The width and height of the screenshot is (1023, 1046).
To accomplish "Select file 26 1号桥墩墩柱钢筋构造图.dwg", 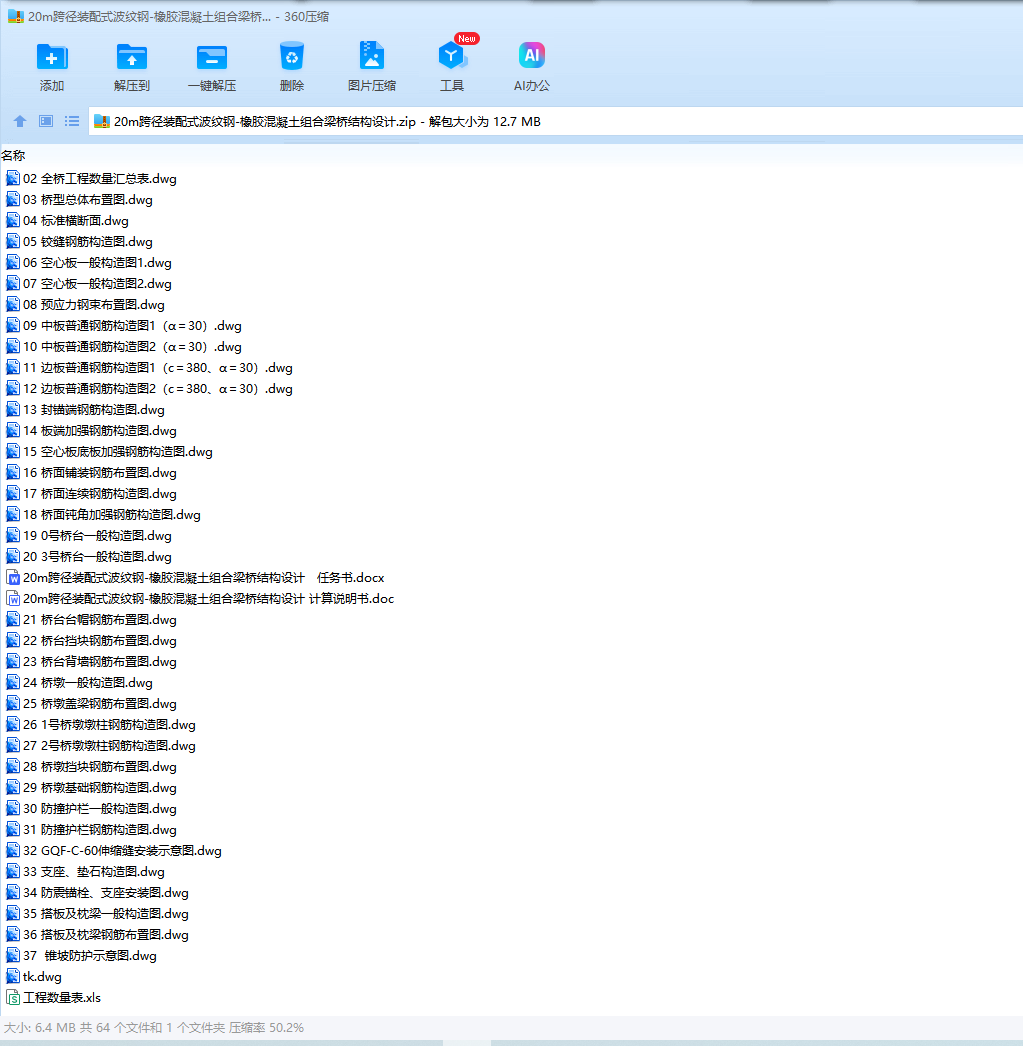I will pos(101,725).
